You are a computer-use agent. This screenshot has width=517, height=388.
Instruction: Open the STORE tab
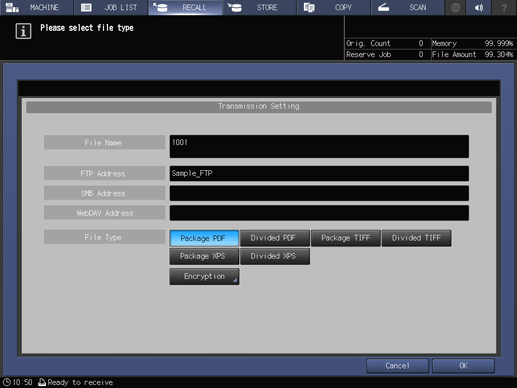coord(260,7)
